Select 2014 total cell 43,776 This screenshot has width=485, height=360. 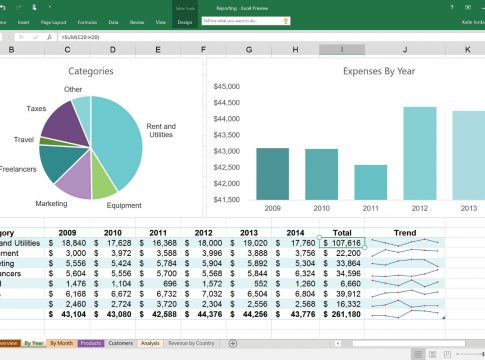tap(295, 314)
